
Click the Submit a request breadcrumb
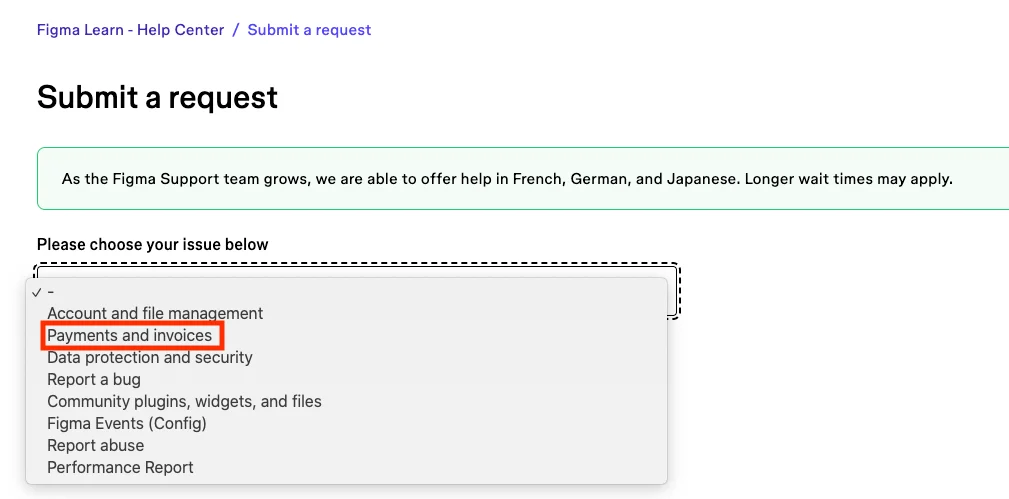[309, 30]
